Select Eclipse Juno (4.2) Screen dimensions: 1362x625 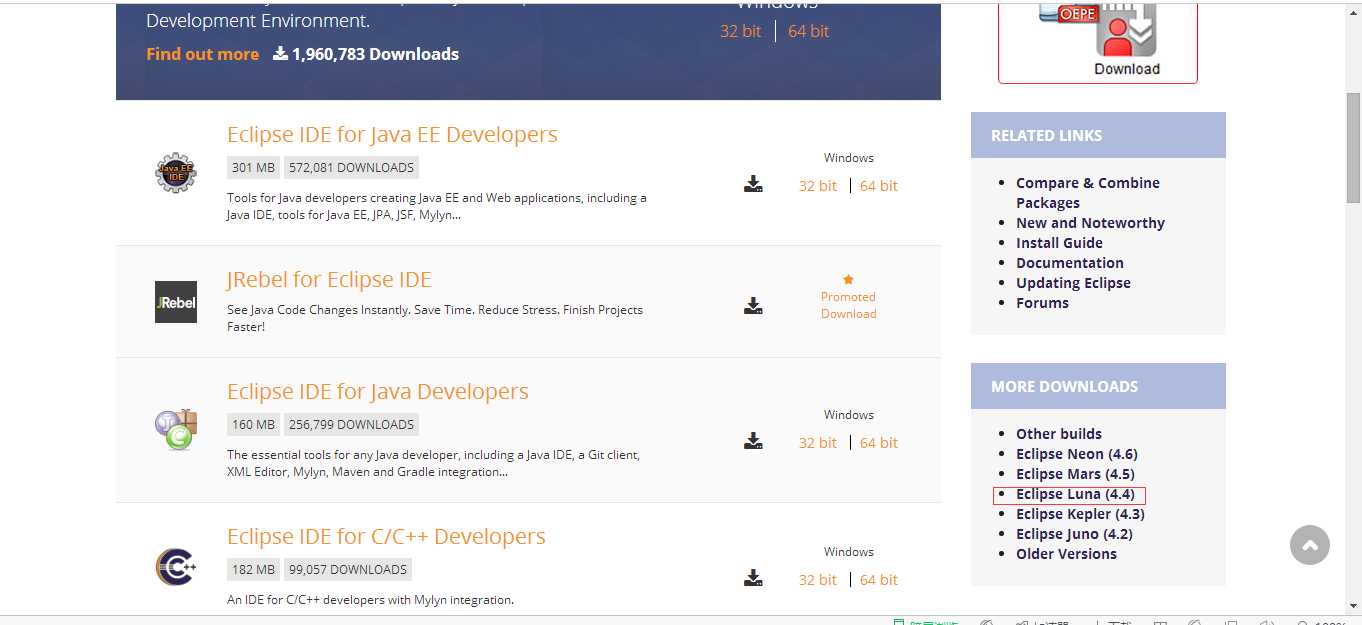(x=1074, y=533)
